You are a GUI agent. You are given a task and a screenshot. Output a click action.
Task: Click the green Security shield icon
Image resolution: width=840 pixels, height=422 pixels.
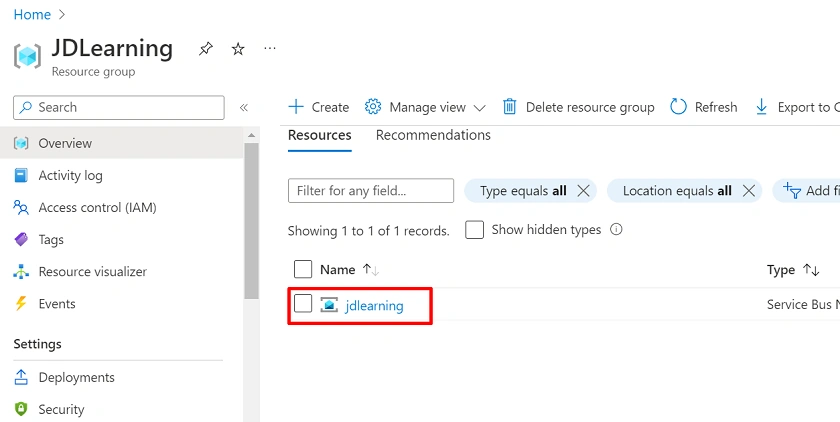point(21,410)
